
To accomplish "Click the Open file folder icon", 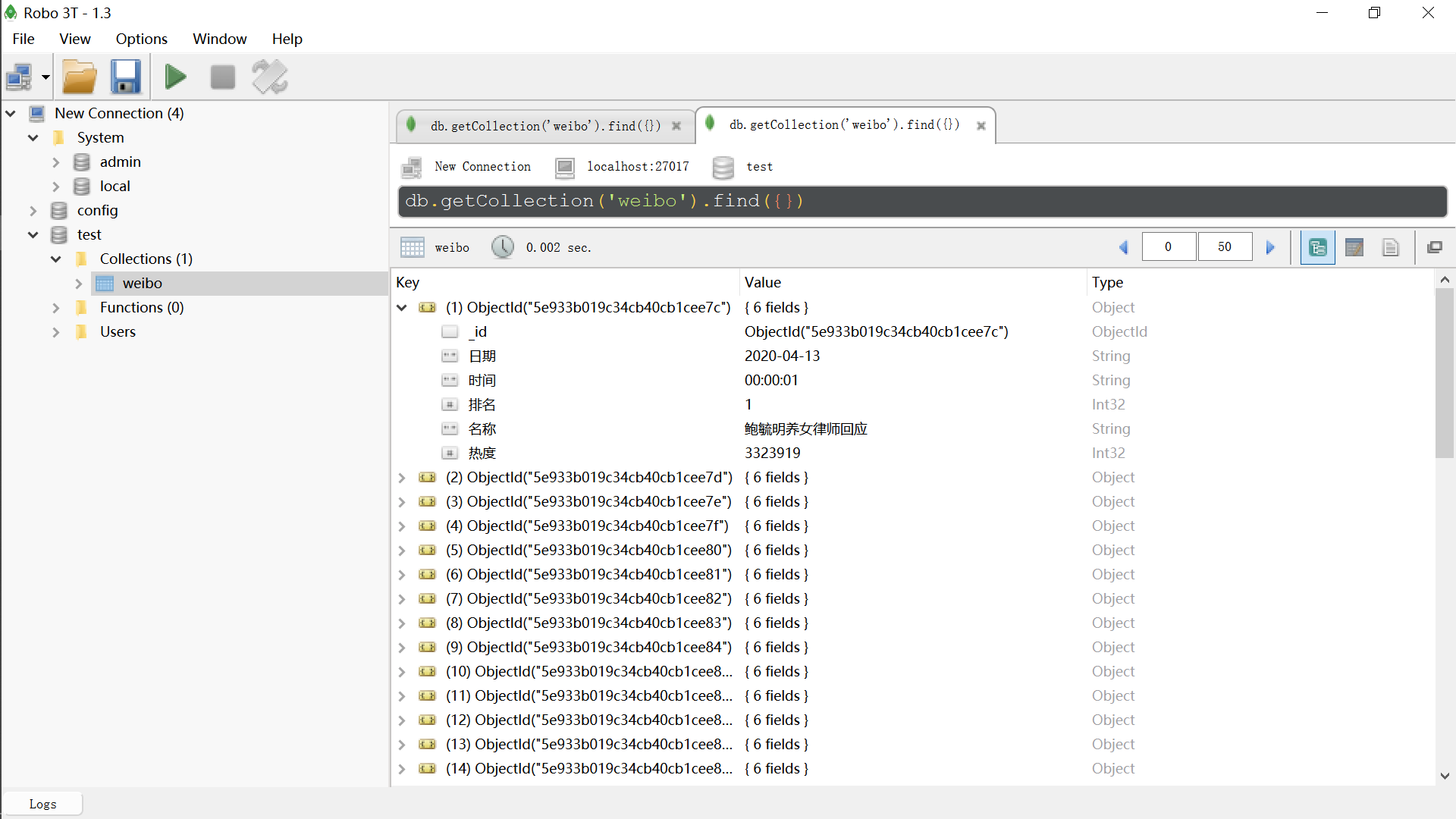I will (80, 77).
